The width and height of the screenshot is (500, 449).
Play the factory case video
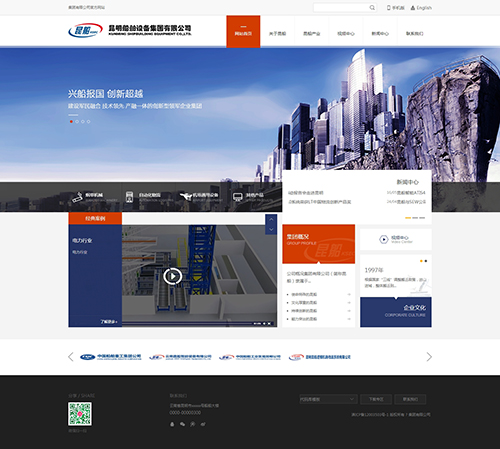[172, 276]
